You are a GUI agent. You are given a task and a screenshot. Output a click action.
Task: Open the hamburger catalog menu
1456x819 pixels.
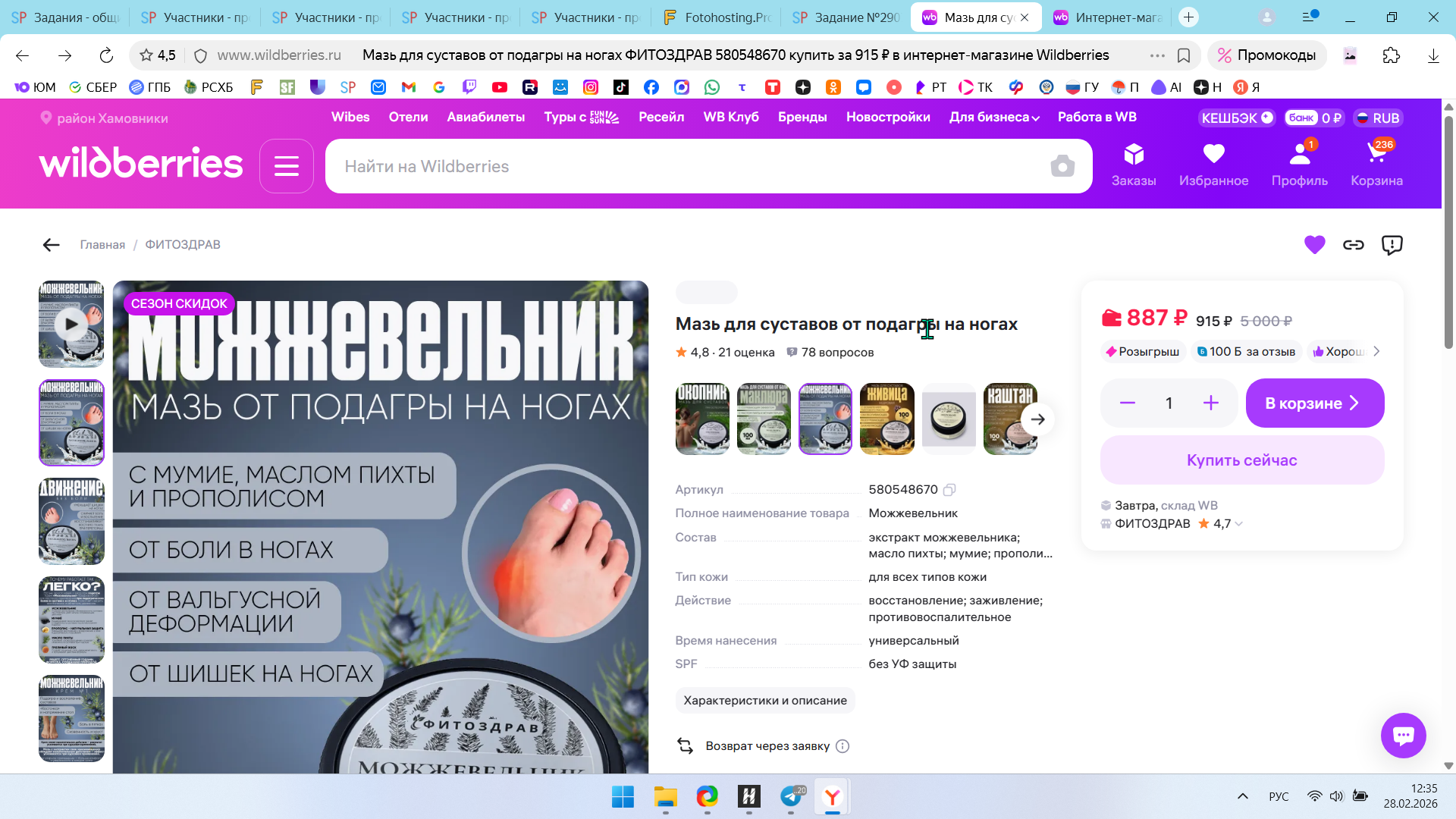click(x=287, y=166)
